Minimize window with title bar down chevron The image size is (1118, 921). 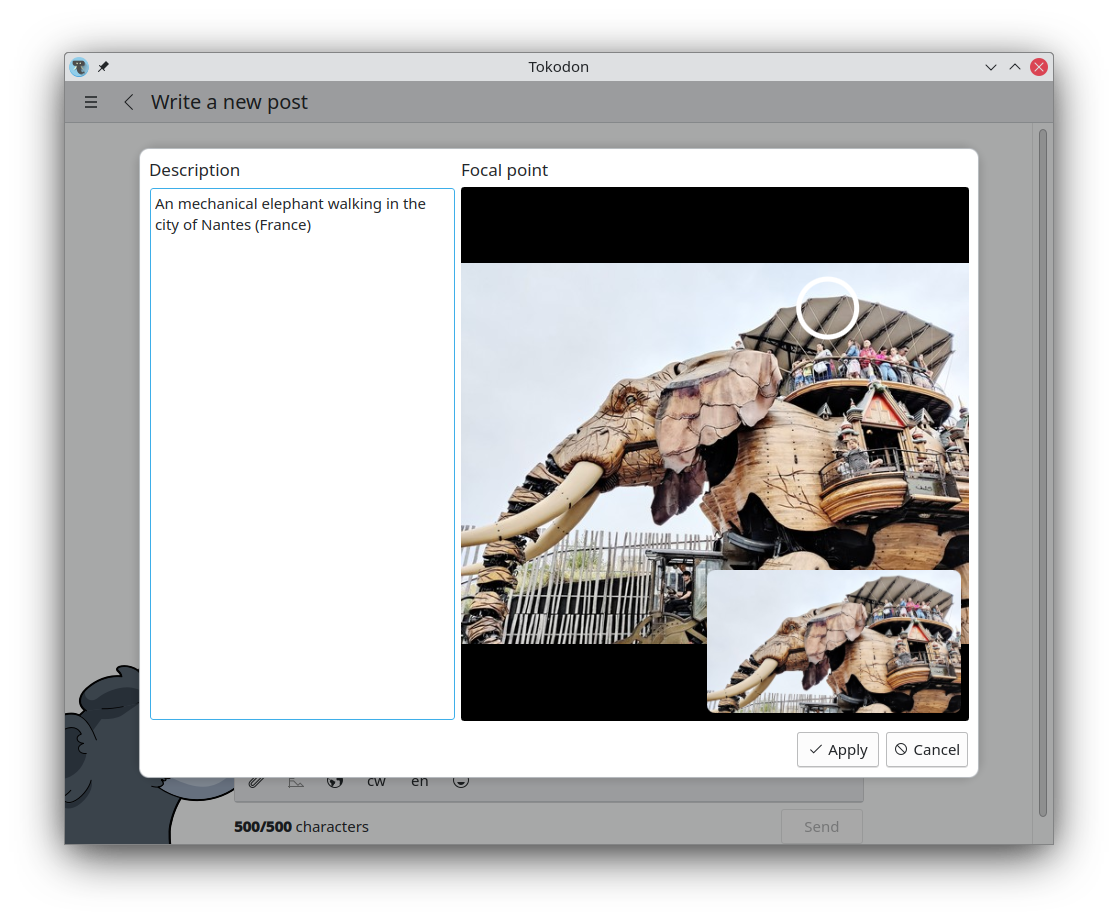pos(990,67)
